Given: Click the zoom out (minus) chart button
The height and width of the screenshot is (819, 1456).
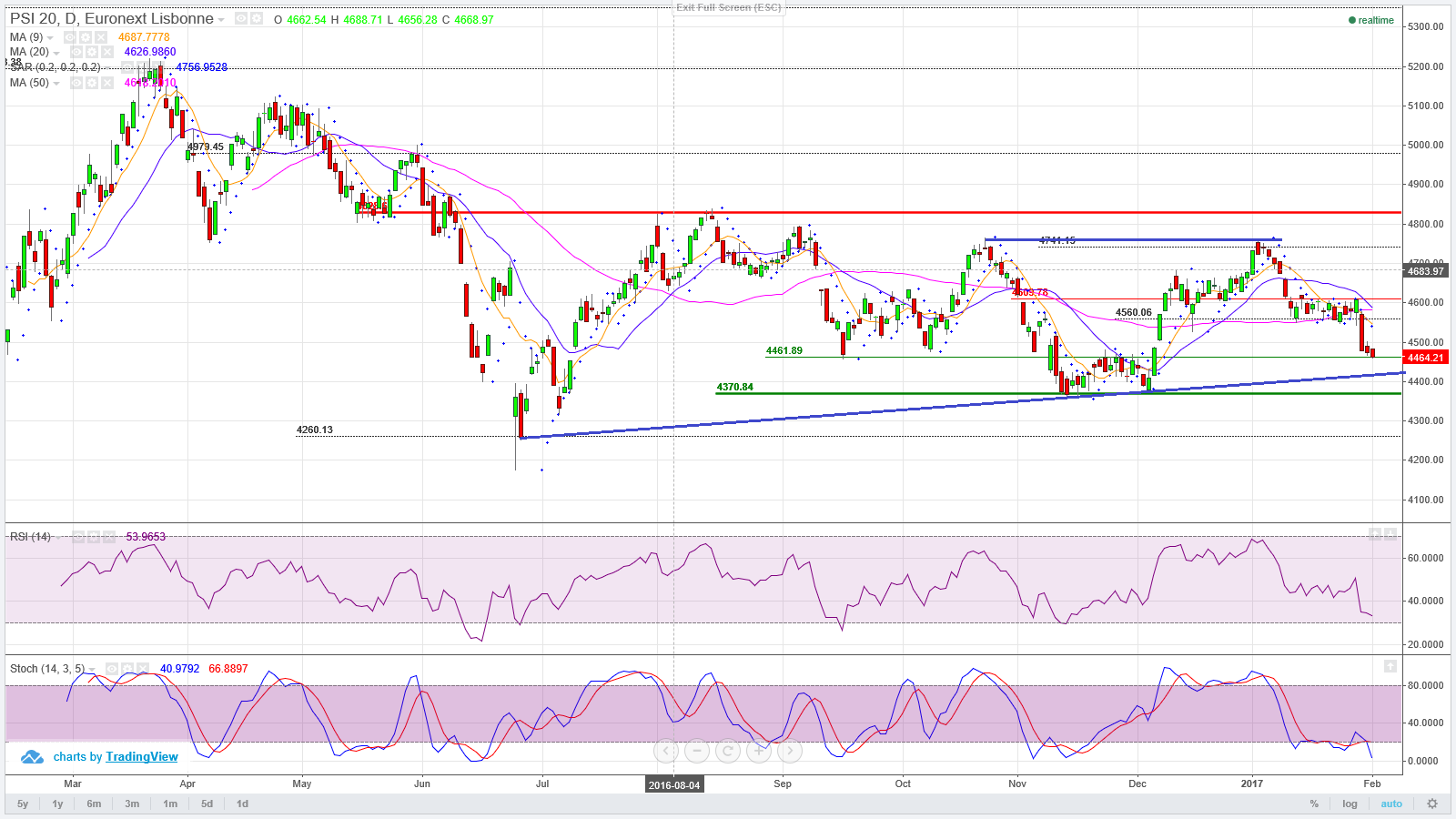Looking at the screenshot, I should [x=697, y=751].
